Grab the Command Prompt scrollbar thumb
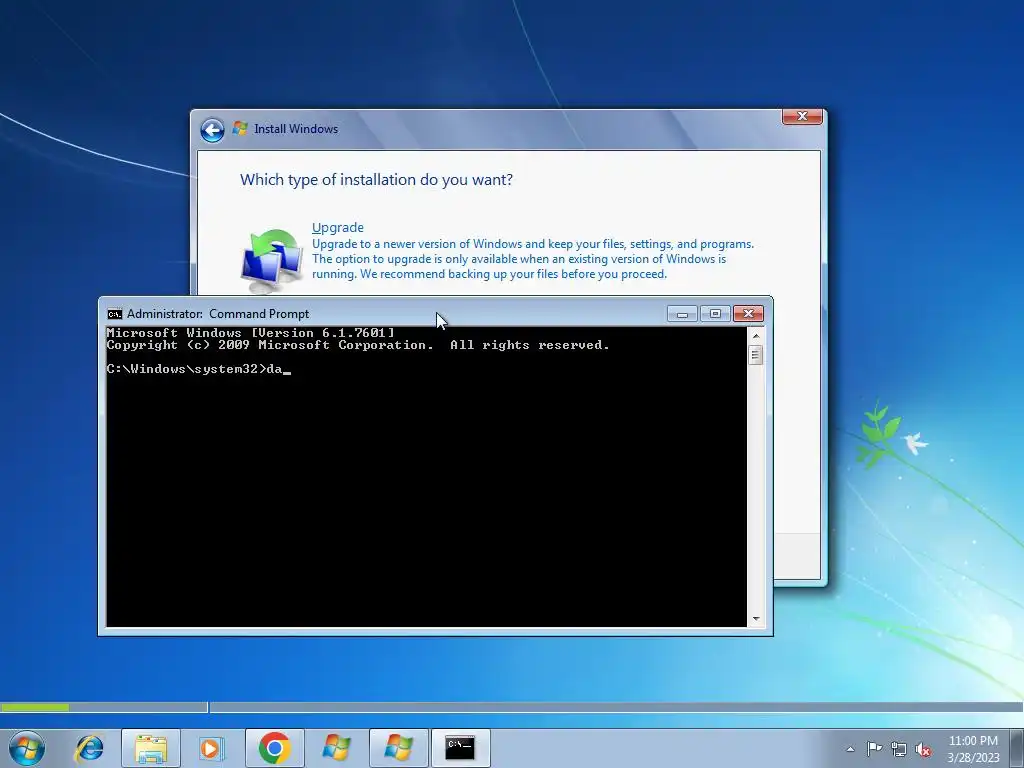Screen dimensions: 1024x768 click(x=756, y=355)
